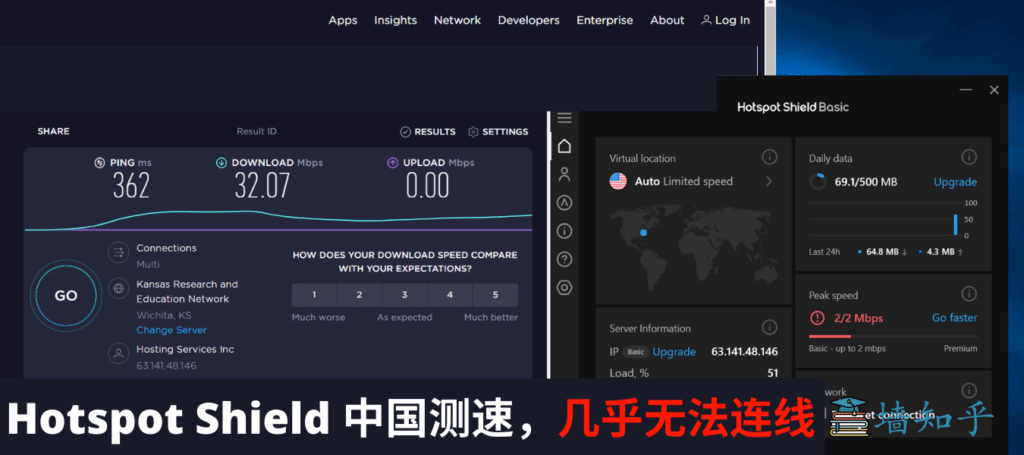Click the world map location dot
Screen dimensions: 1024x455
click(x=643, y=232)
